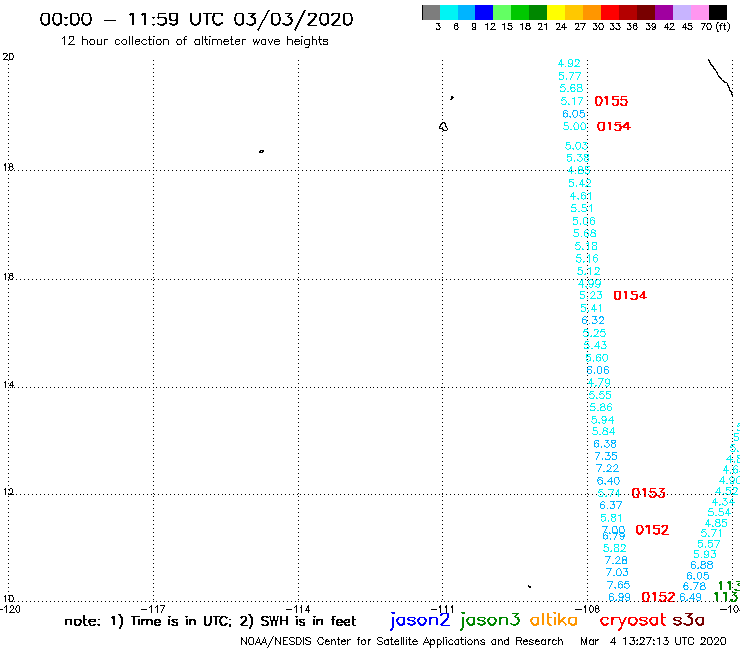Click the 7.22 wave height value
740x650 pixels.
pos(607,468)
